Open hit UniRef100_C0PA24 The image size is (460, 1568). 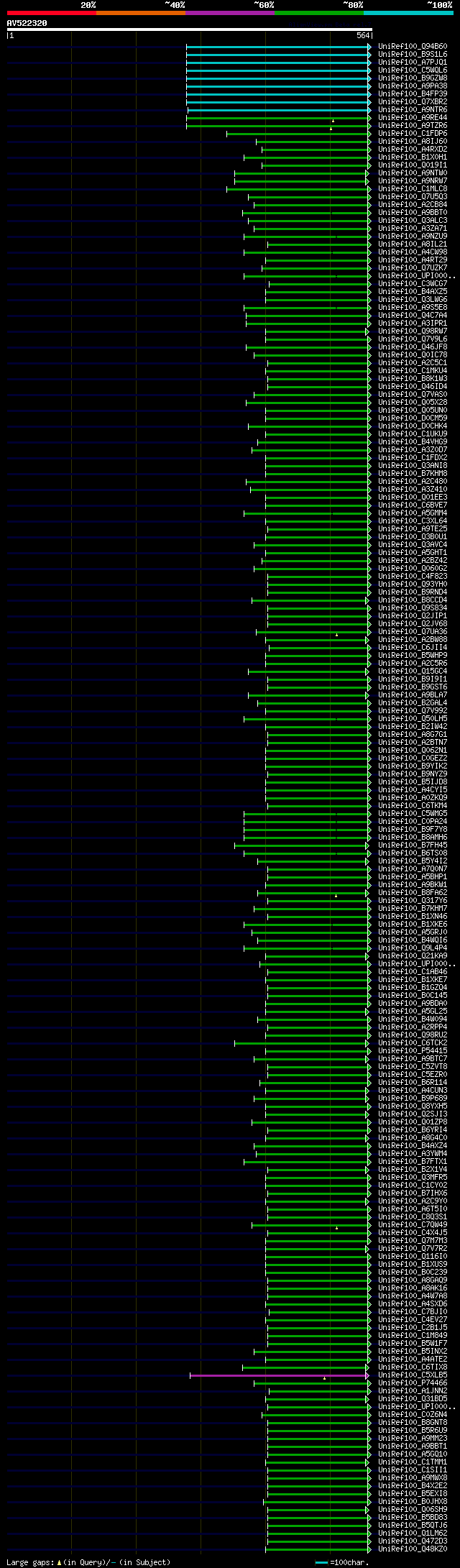(x=413, y=822)
